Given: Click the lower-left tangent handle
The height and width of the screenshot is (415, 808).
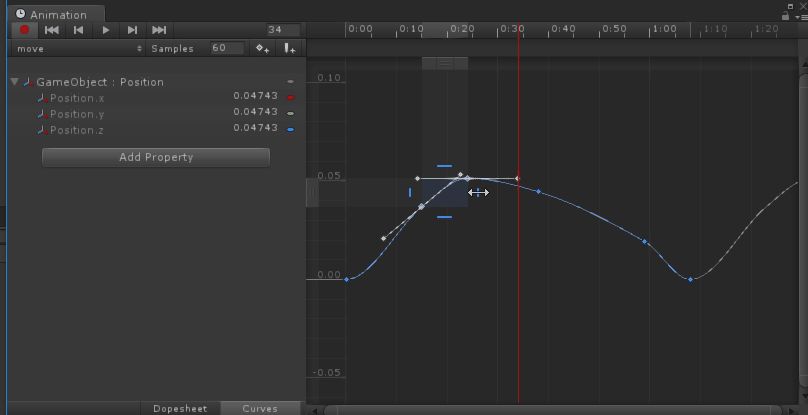Looking at the screenshot, I should tap(383, 238).
